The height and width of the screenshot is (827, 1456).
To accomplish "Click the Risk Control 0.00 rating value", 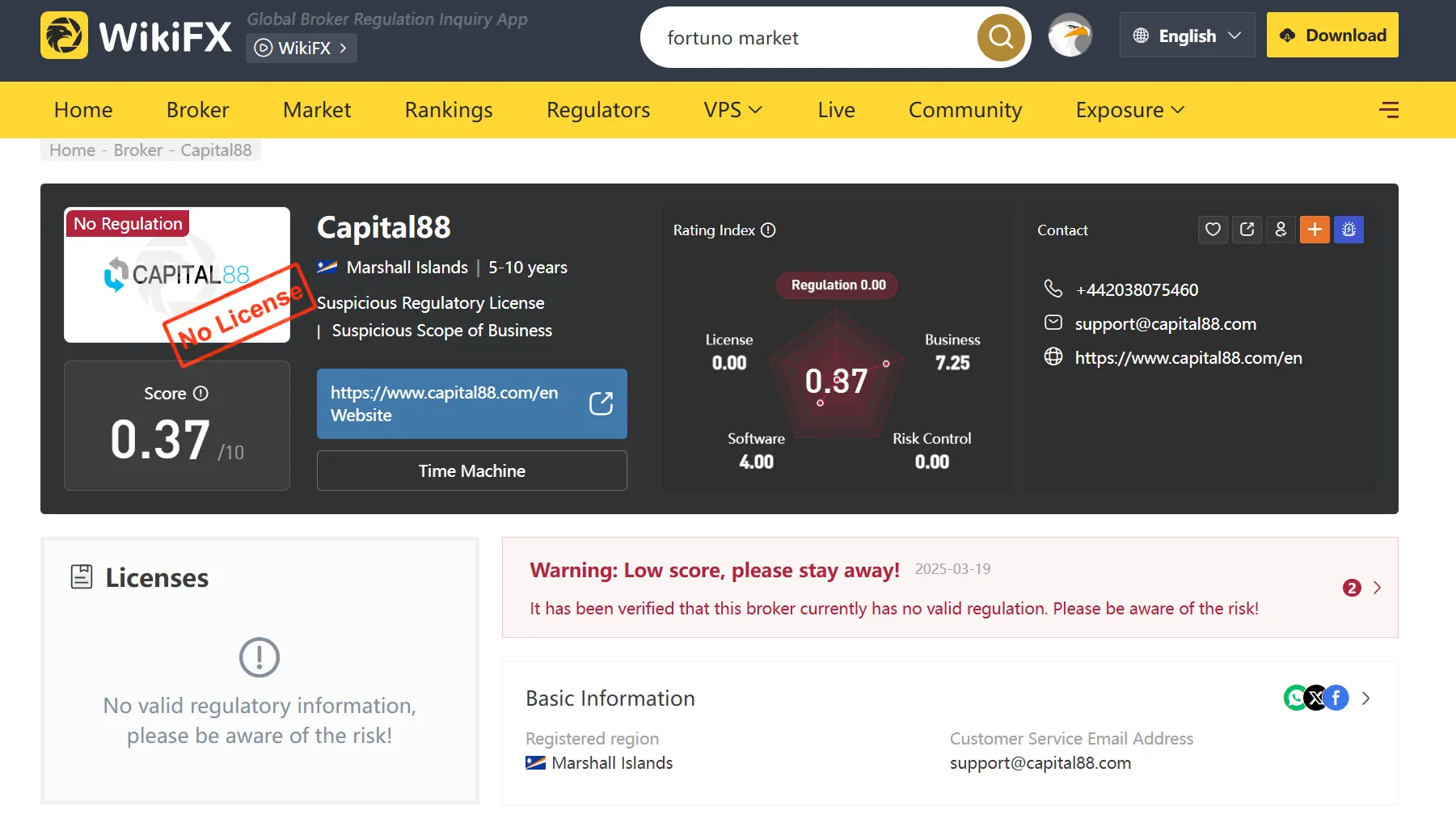I will pyautogui.click(x=932, y=462).
